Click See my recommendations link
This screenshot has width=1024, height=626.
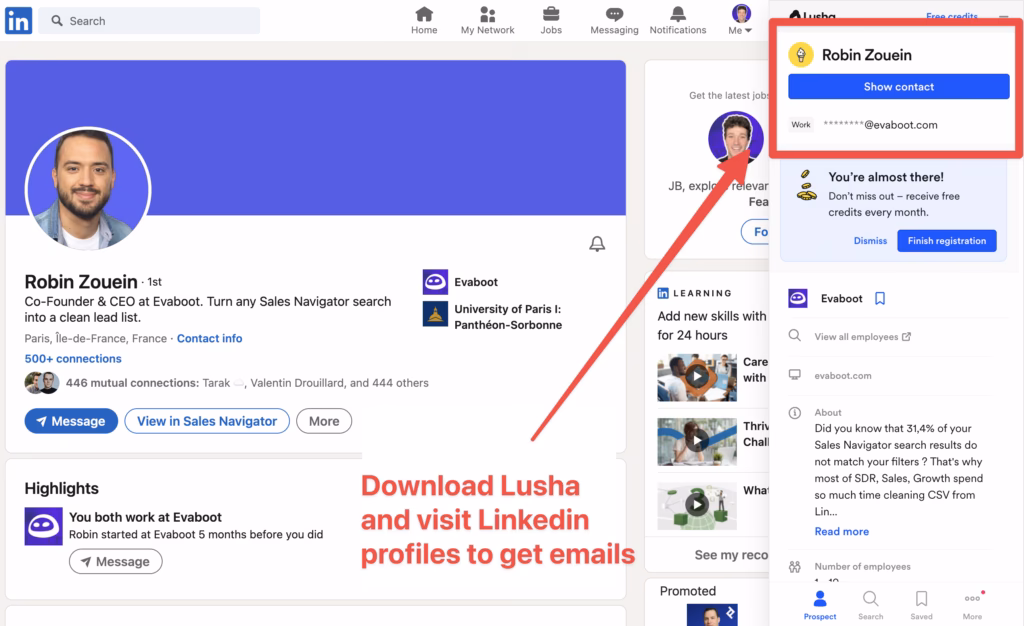pos(731,555)
